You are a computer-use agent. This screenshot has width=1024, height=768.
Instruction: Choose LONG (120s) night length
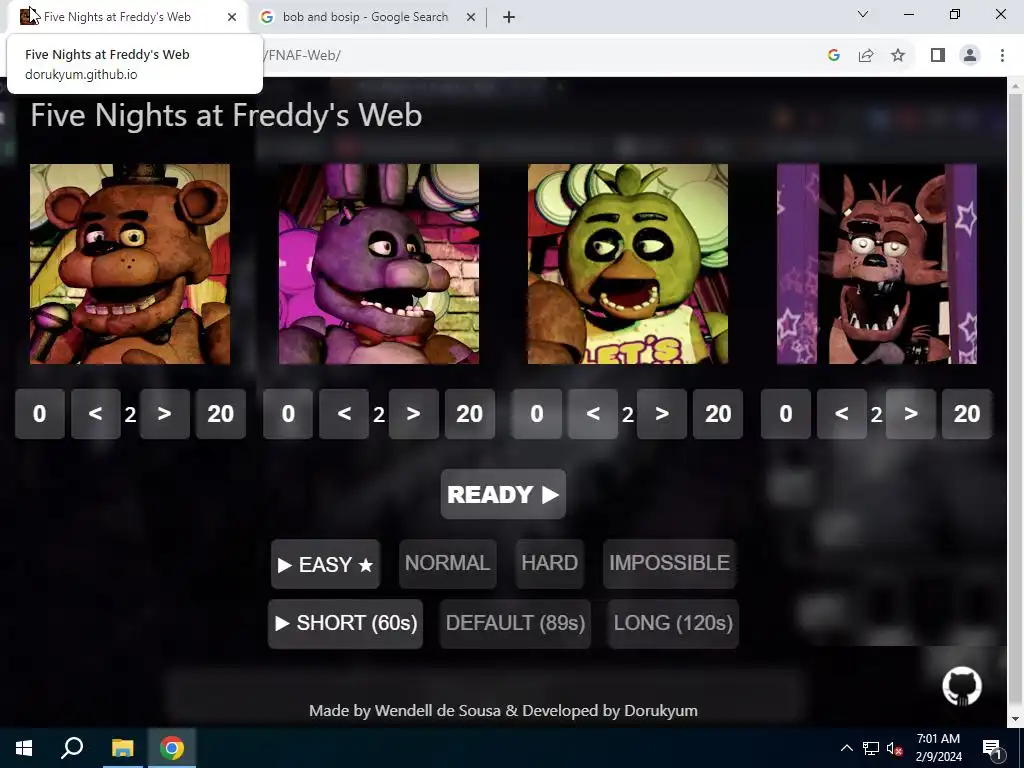[x=673, y=624]
